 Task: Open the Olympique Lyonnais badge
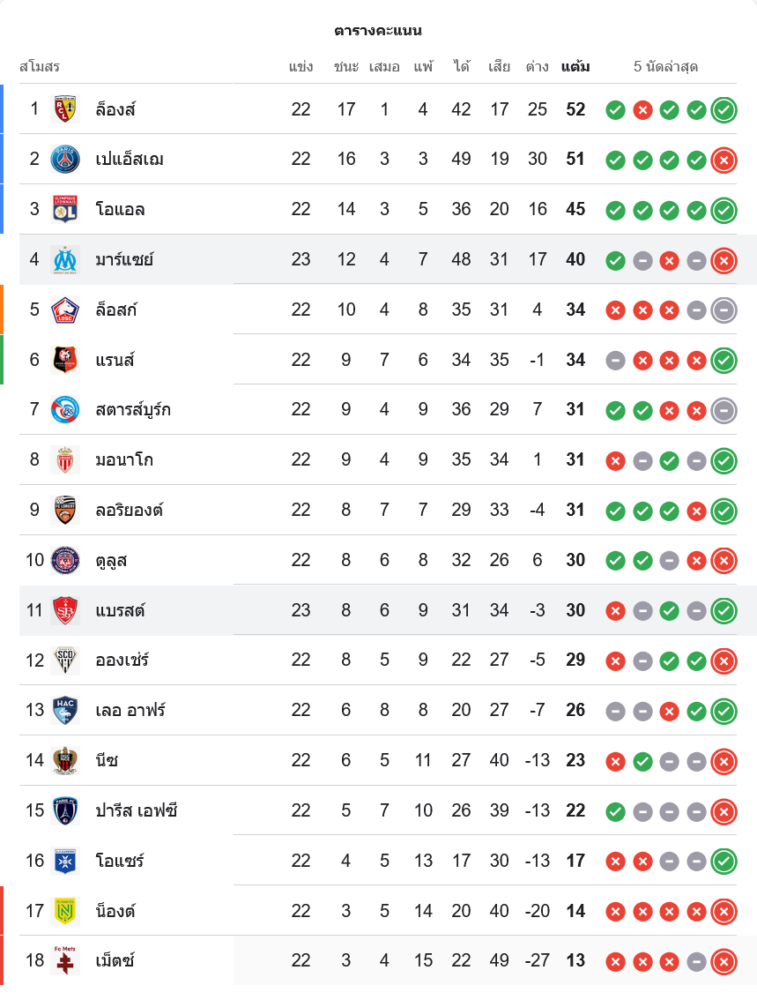click(66, 209)
